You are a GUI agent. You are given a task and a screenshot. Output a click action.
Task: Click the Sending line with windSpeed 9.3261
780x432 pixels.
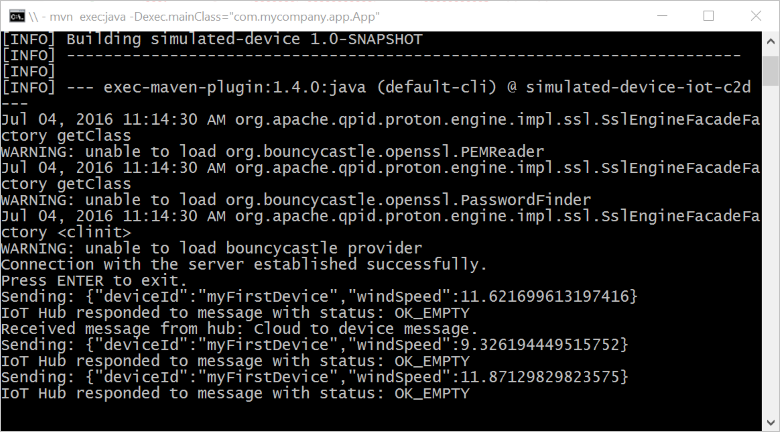click(x=314, y=344)
